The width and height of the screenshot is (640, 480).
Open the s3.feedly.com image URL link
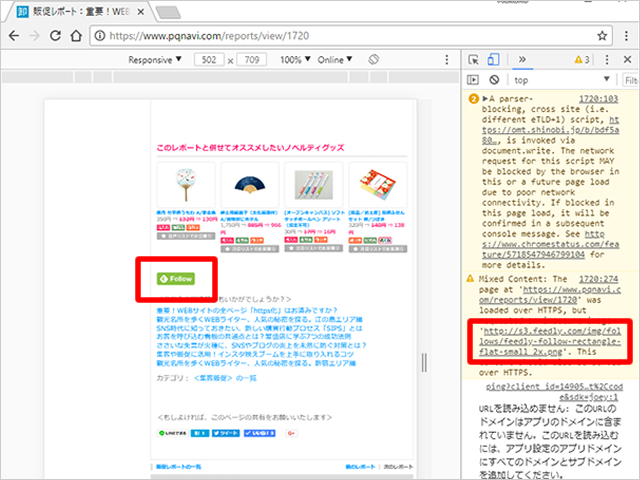coord(550,341)
